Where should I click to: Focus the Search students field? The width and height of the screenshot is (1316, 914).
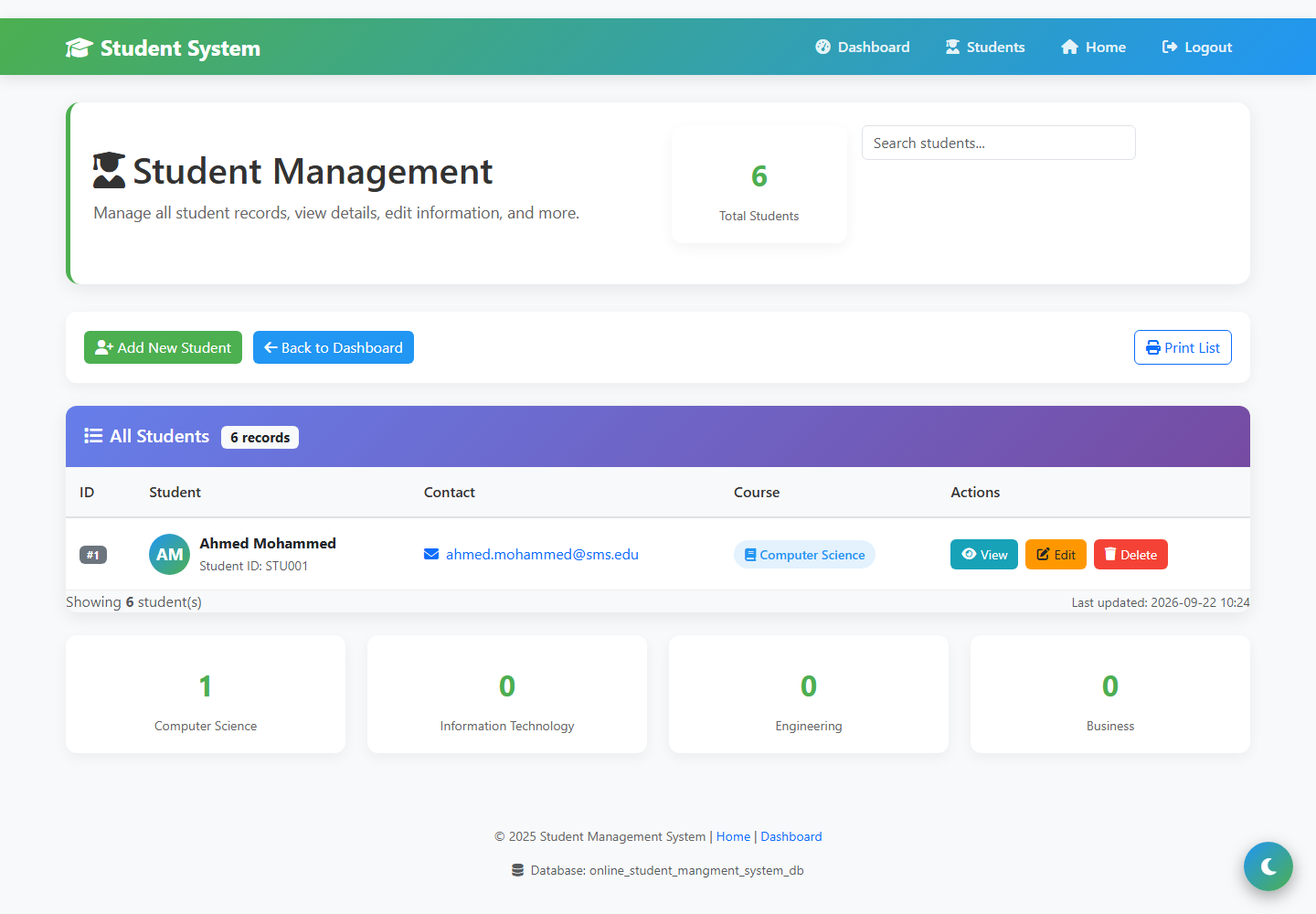998,143
